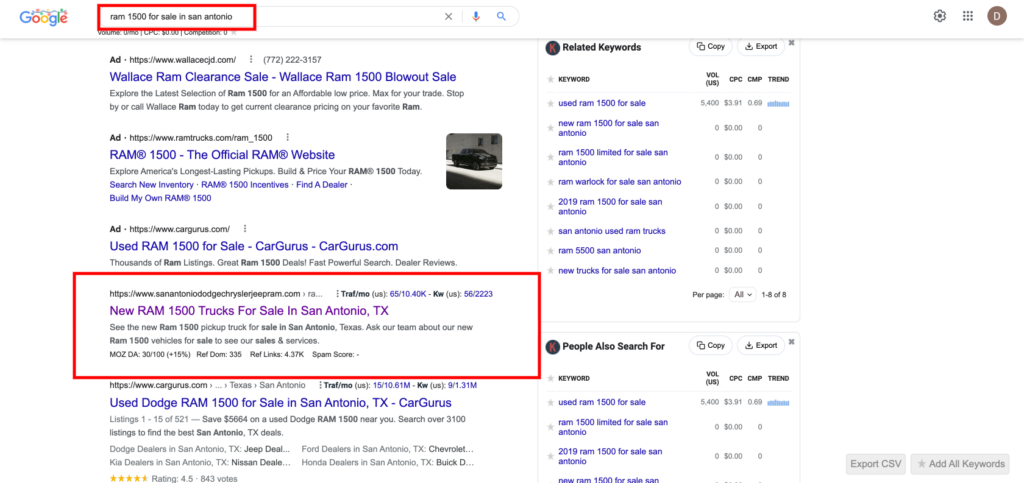View trend chart for 'used ram 1500 for sale' in Related Keywords
This screenshot has width=1024, height=483.
[778, 104]
